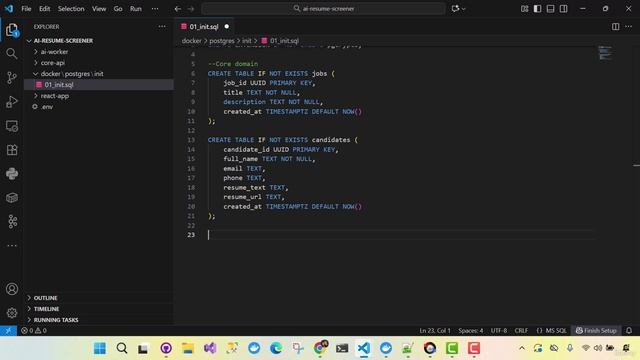Open Customize Layout icon

point(524,9)
